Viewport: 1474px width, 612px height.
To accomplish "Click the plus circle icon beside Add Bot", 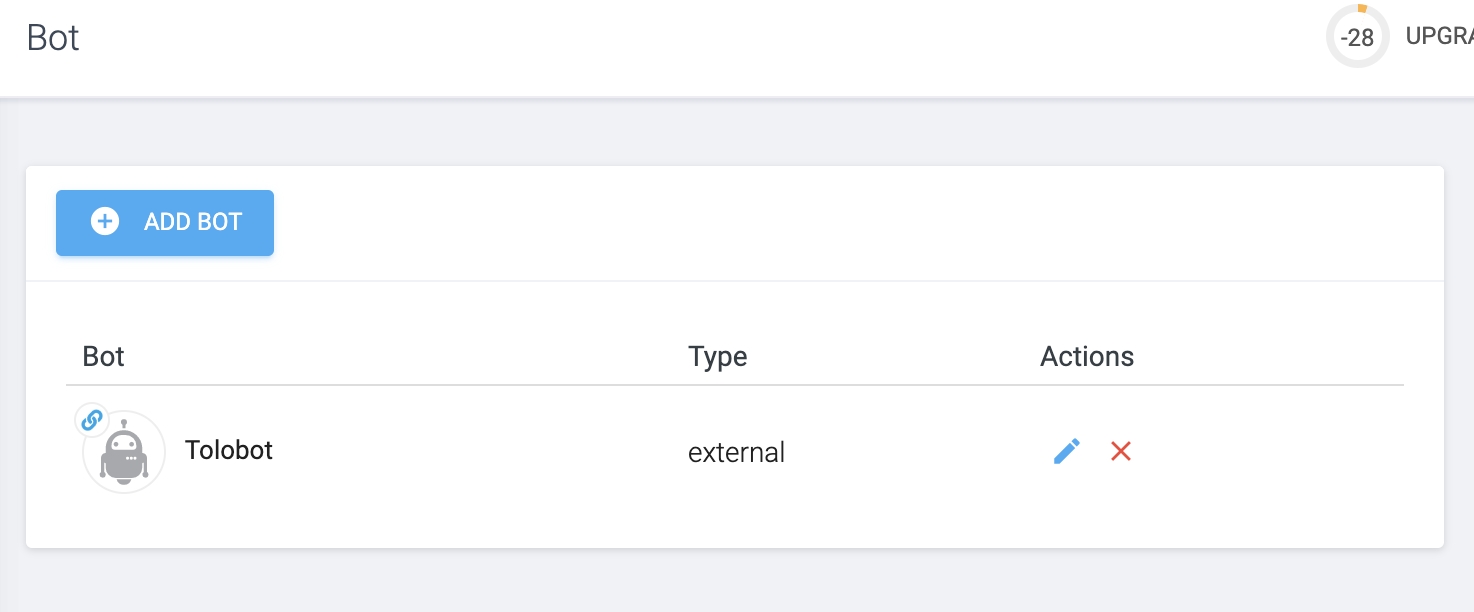I will coord(104,222).
